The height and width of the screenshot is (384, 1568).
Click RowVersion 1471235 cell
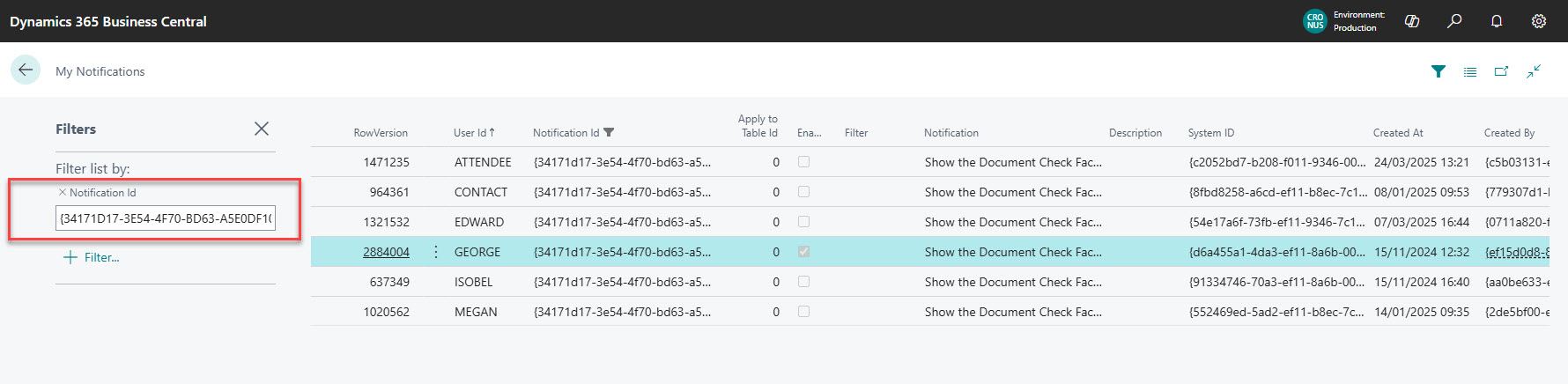[386, 162]
